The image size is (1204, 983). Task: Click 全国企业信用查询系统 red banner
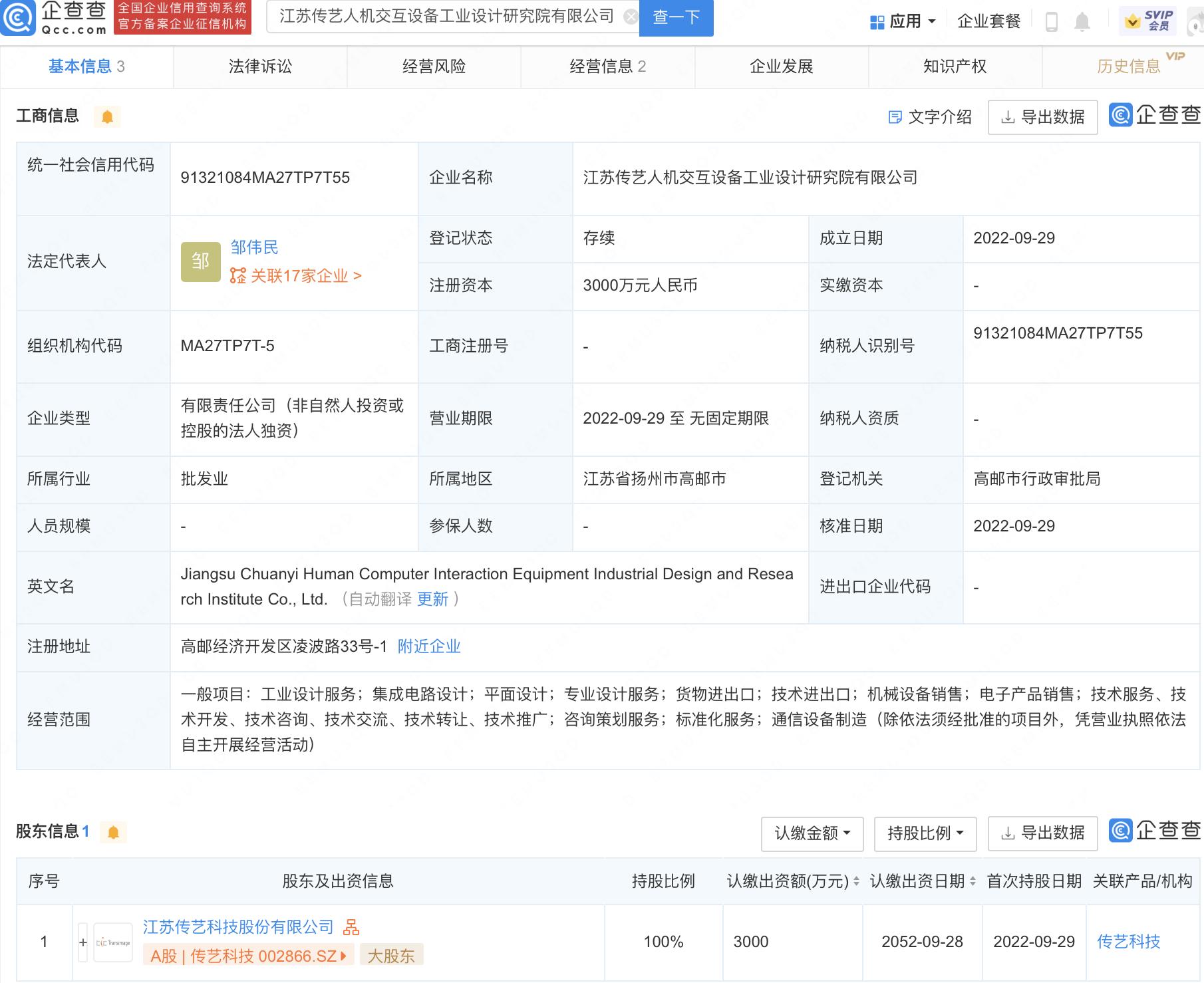(182, 17)
